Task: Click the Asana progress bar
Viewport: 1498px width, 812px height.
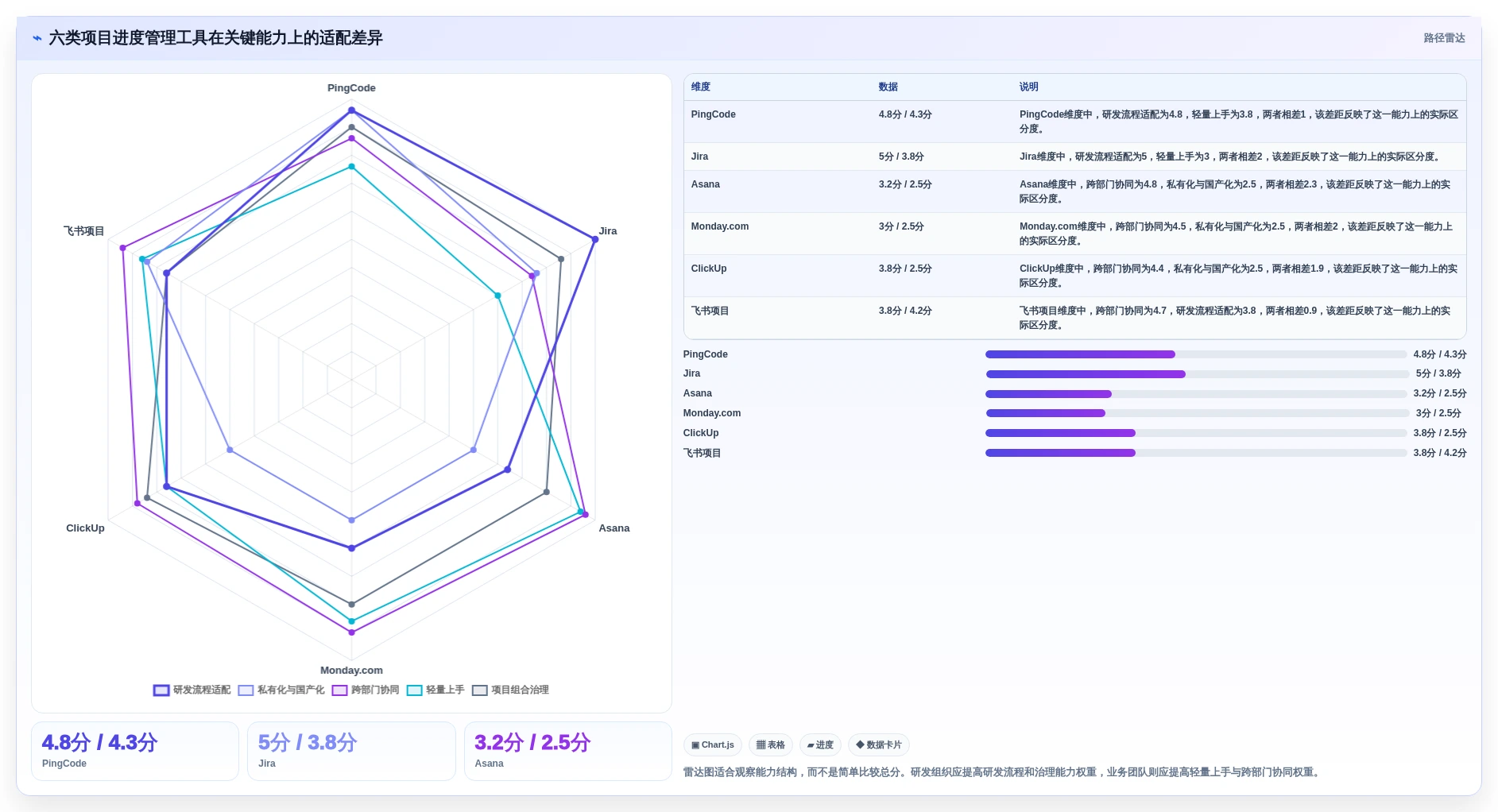Action: click(x=1196, y=394)
